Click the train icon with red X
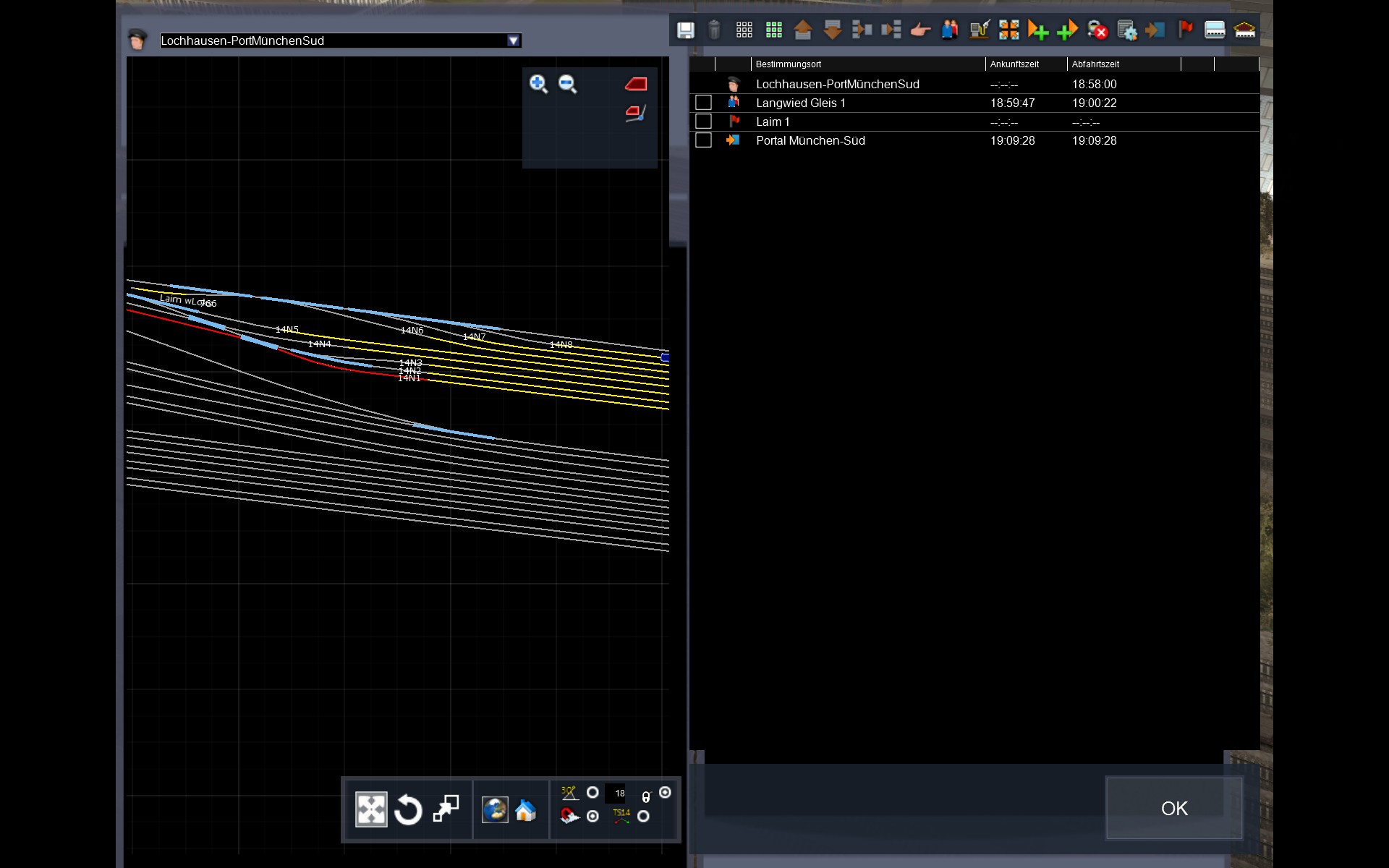Viewport: 1389px width, 868px height. point(1097,30)
